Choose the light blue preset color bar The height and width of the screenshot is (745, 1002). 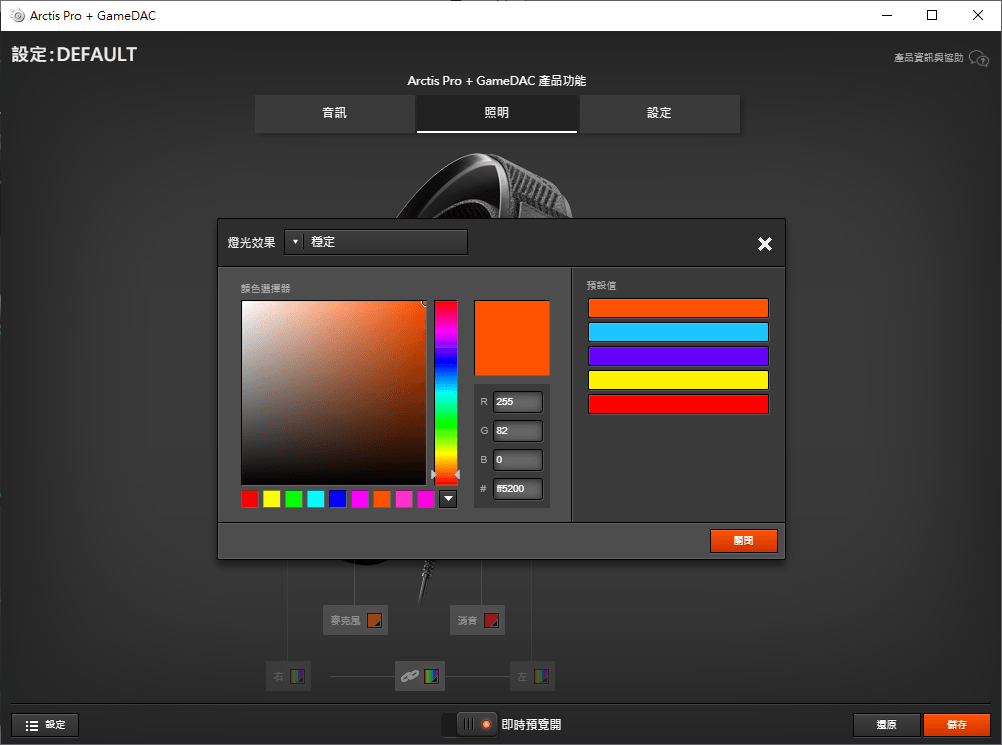678,332
